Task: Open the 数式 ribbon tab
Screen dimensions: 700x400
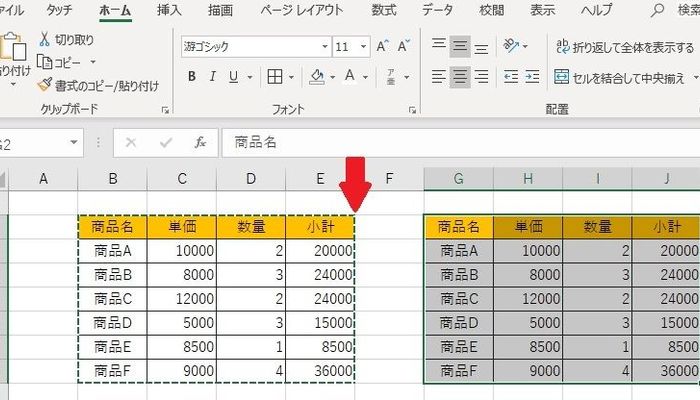Action: [x=383, y=10]
